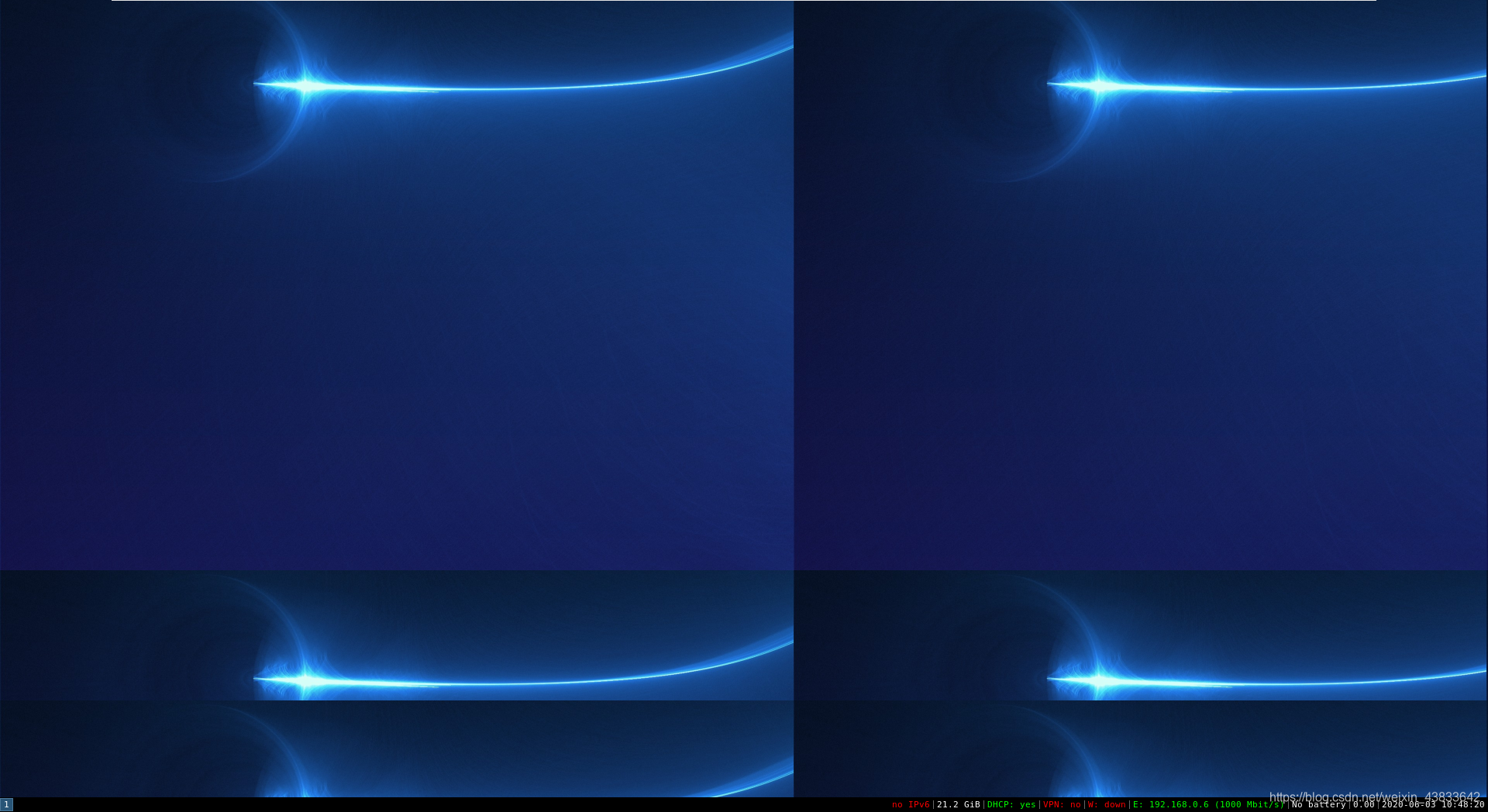Viewport: 1488px width, 812px height.
Task: Click the '21.2 GiB' disk status entry
Action: 959,805
